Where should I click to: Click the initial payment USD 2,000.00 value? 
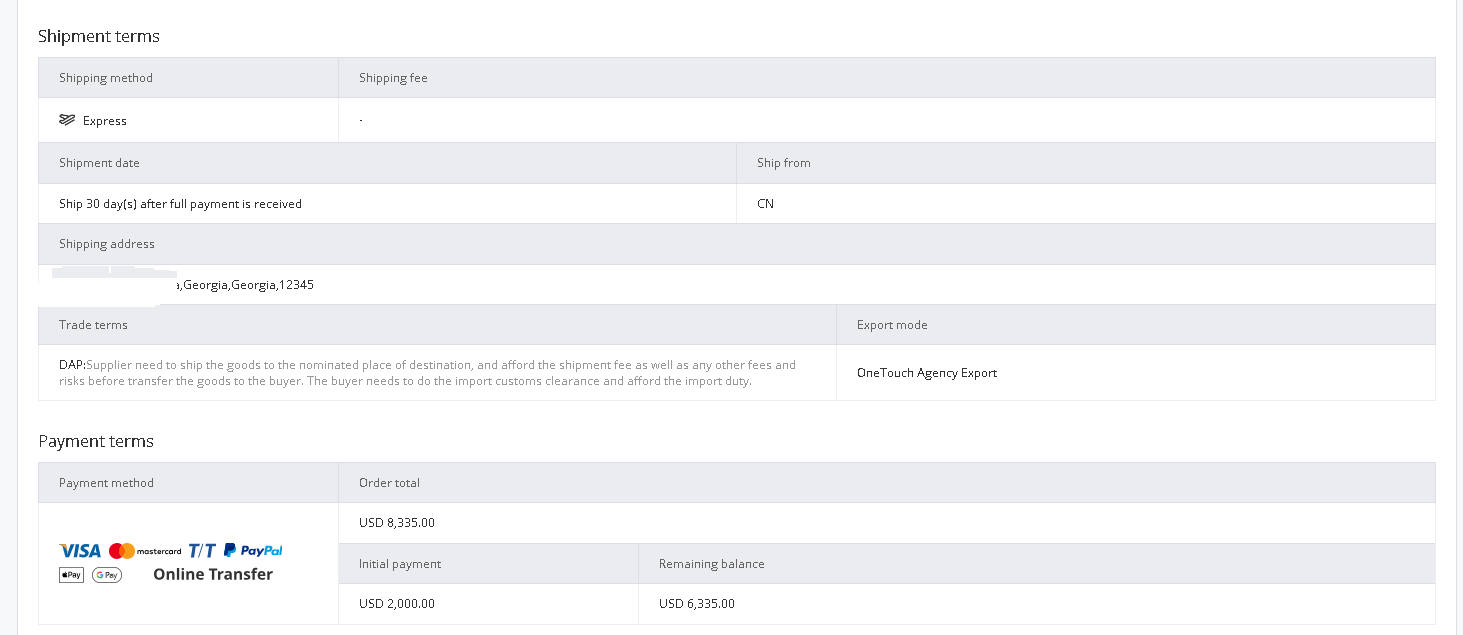point(397,604)
